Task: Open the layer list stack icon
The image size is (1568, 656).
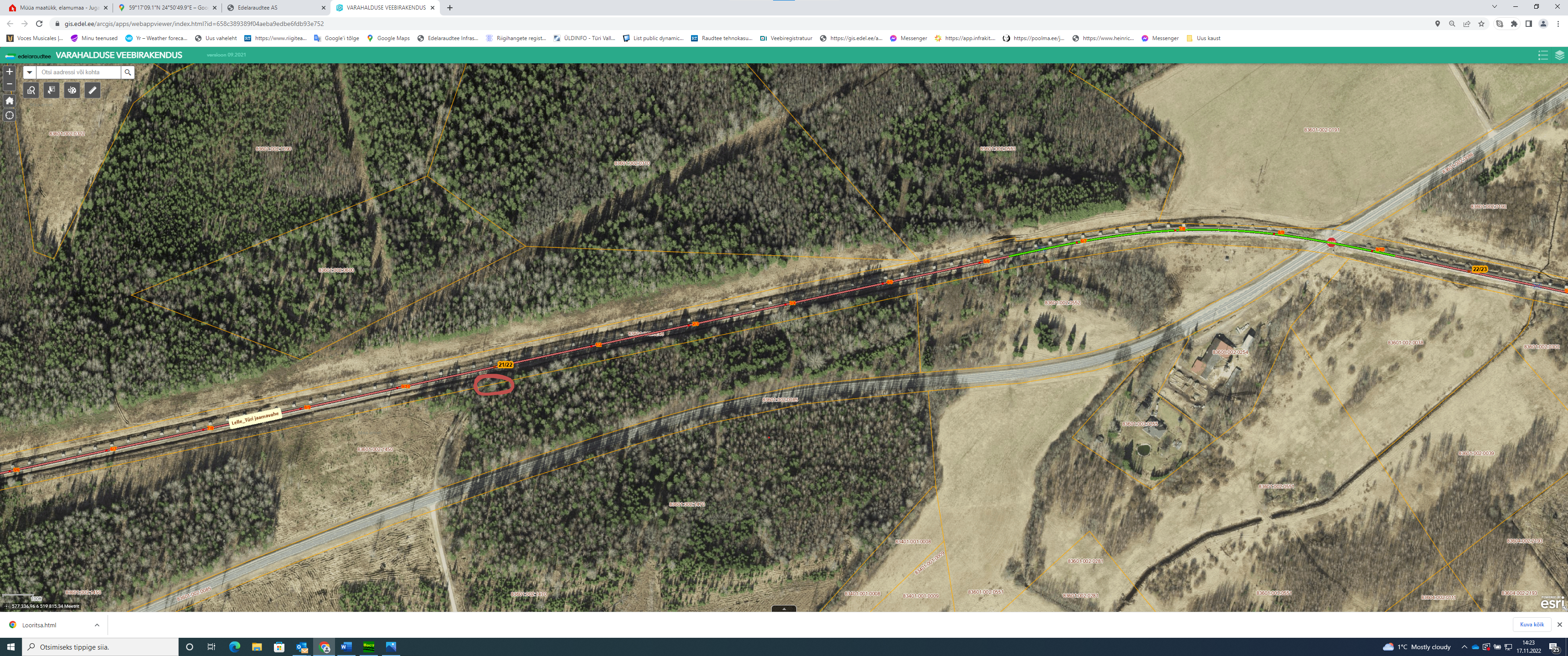Action: pos(1559,56)
